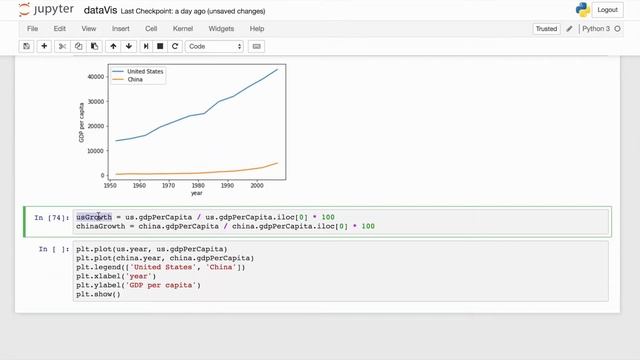Open command palette keyboard icon
The image size is (640, 360).
pyautogui.click(x=256, y=46)
